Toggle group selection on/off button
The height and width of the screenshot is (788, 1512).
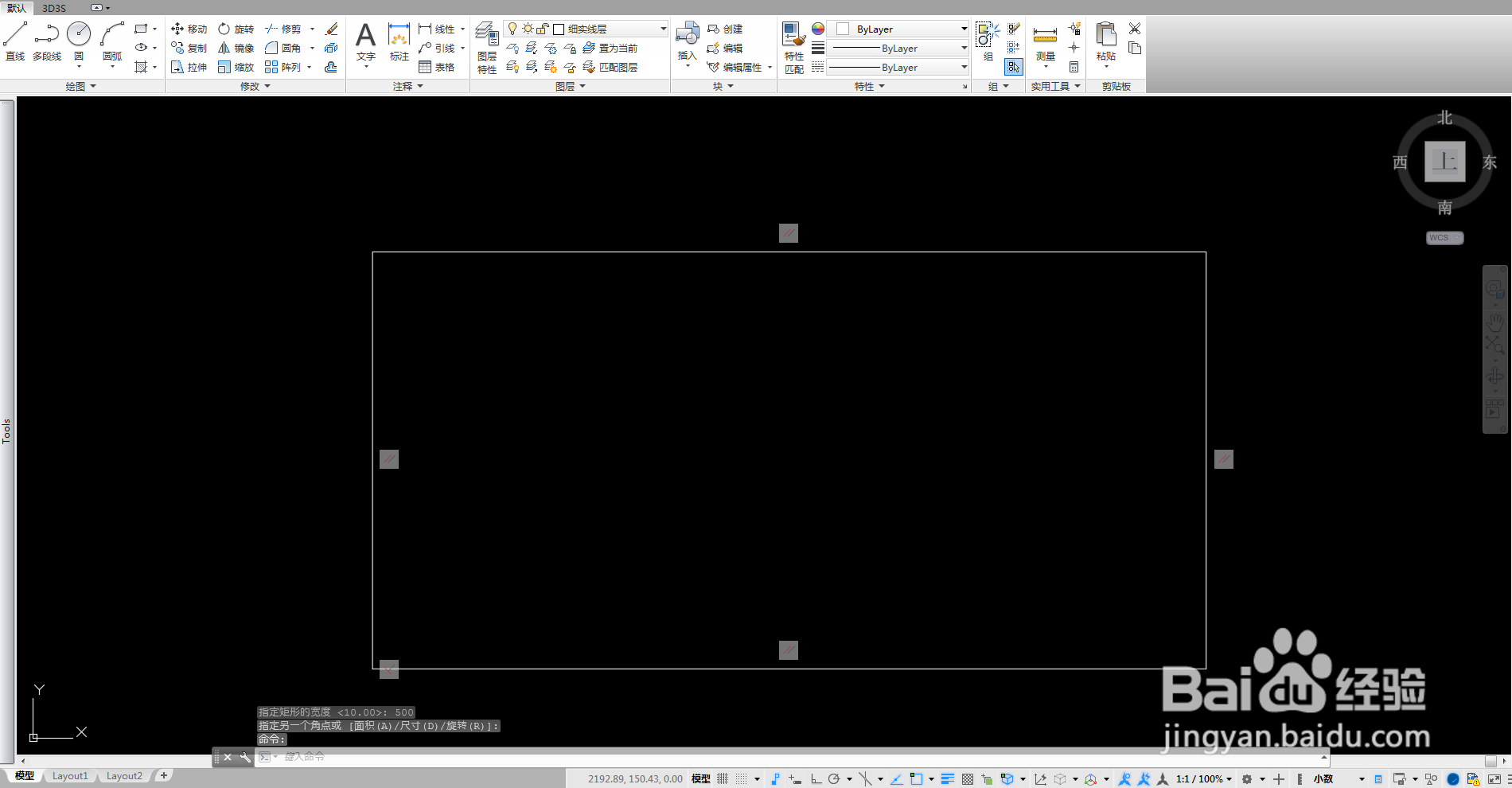click(x=1013, y=67)
